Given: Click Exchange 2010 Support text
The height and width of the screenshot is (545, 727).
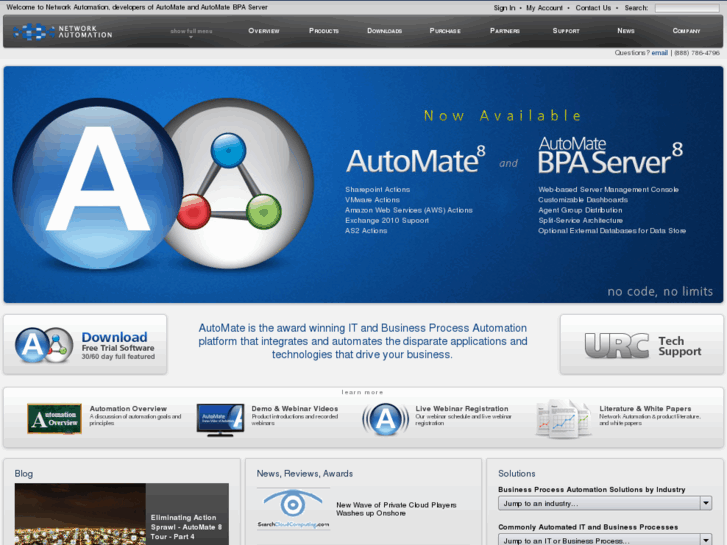Looking at the screenshot, I should point(387,220).
